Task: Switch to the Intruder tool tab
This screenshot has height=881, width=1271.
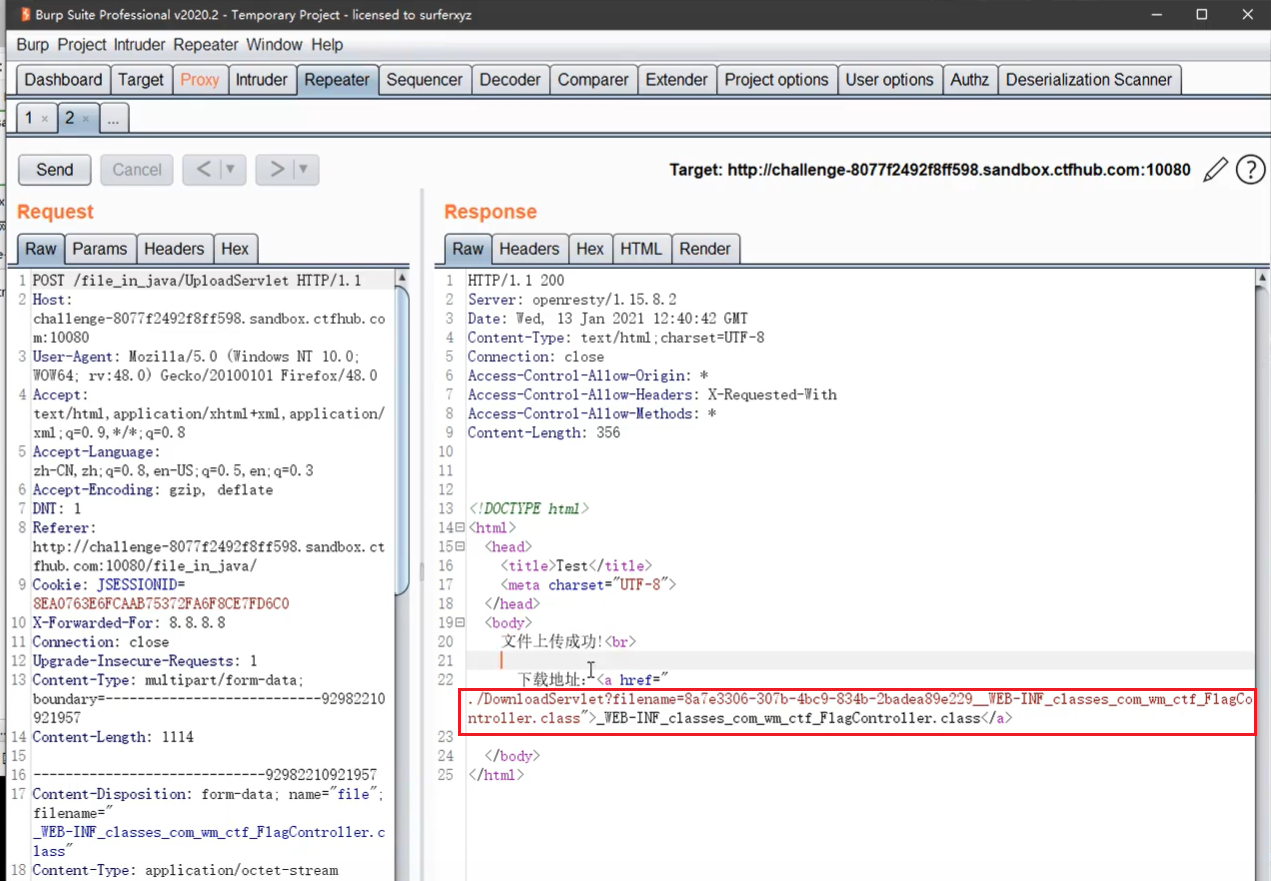Action: tap(262, 80)
